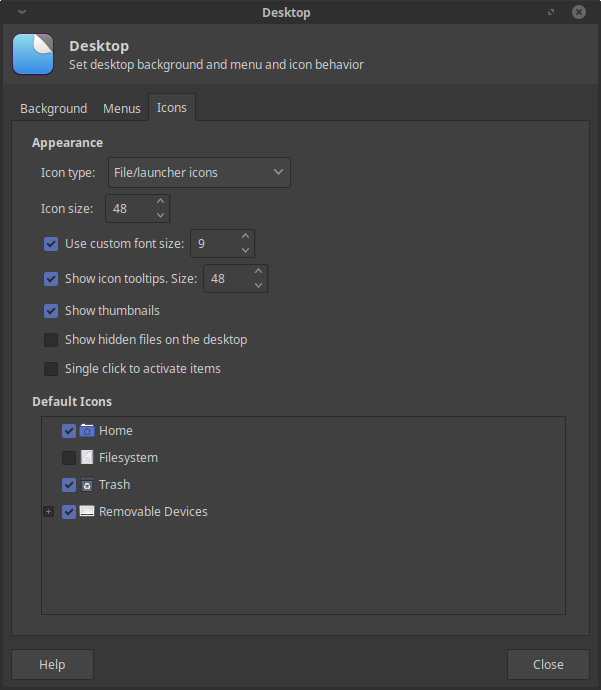
Task: Click the 'Show icon tooltips. Size:' label
Action: [131, 279]
